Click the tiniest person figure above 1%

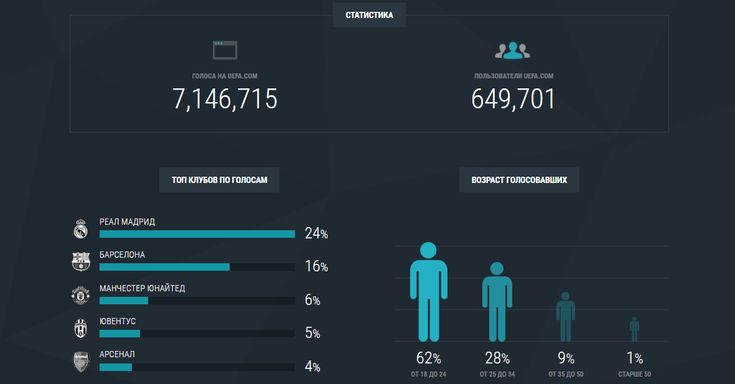coord(634,329)
